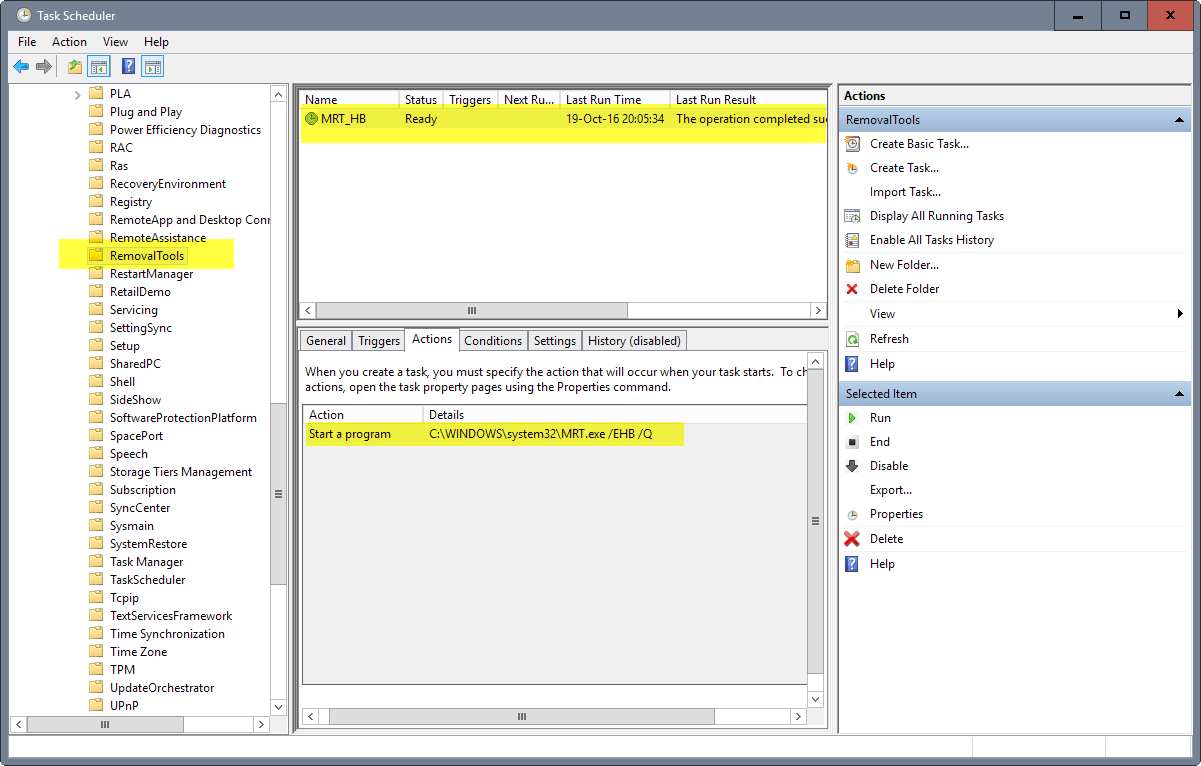Click the red X Delete task icon

click(x=852, y=539)
